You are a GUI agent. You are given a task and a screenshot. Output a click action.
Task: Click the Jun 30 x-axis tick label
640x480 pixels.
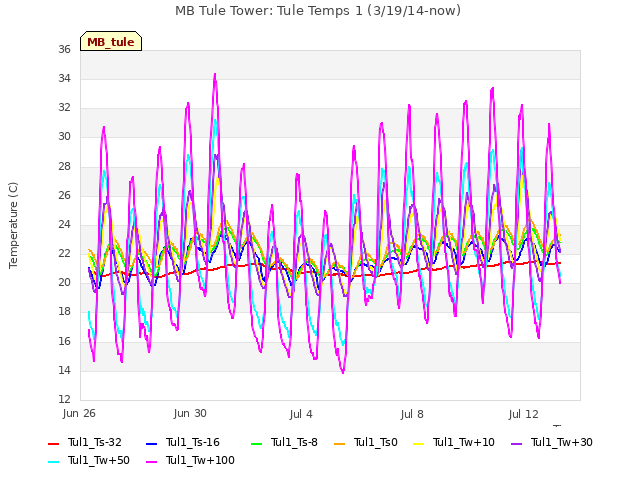[x=190, y=414]
